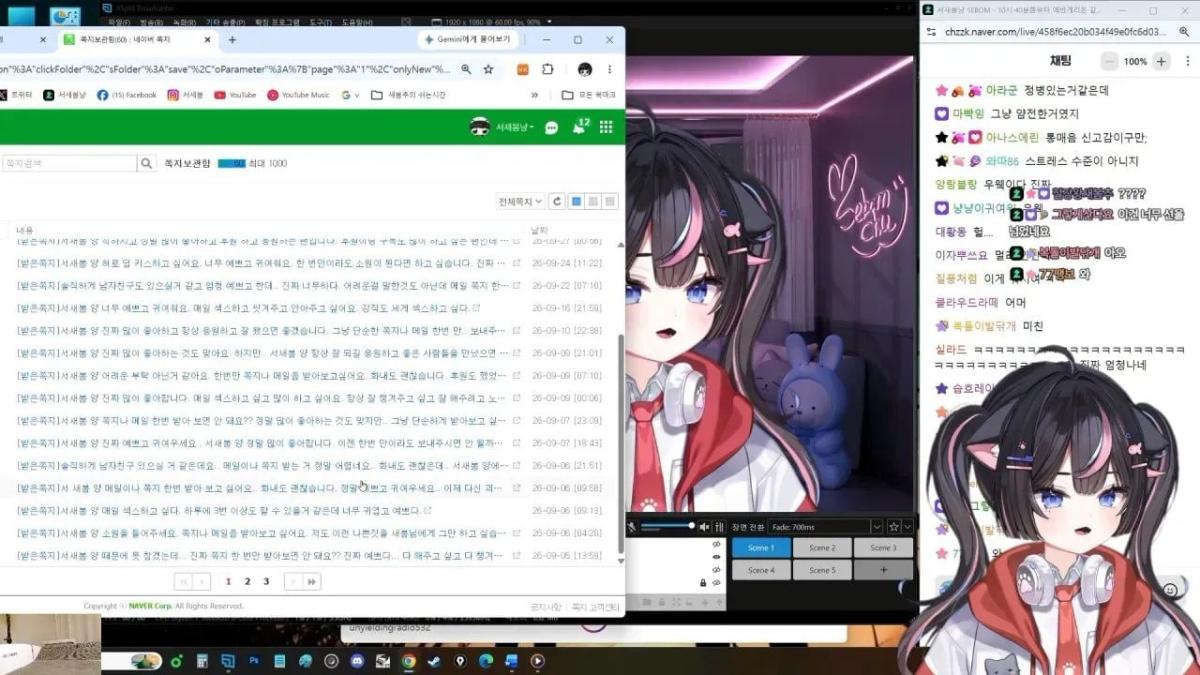Zoom out the chat panel with minus button

tap(1109, 61)
